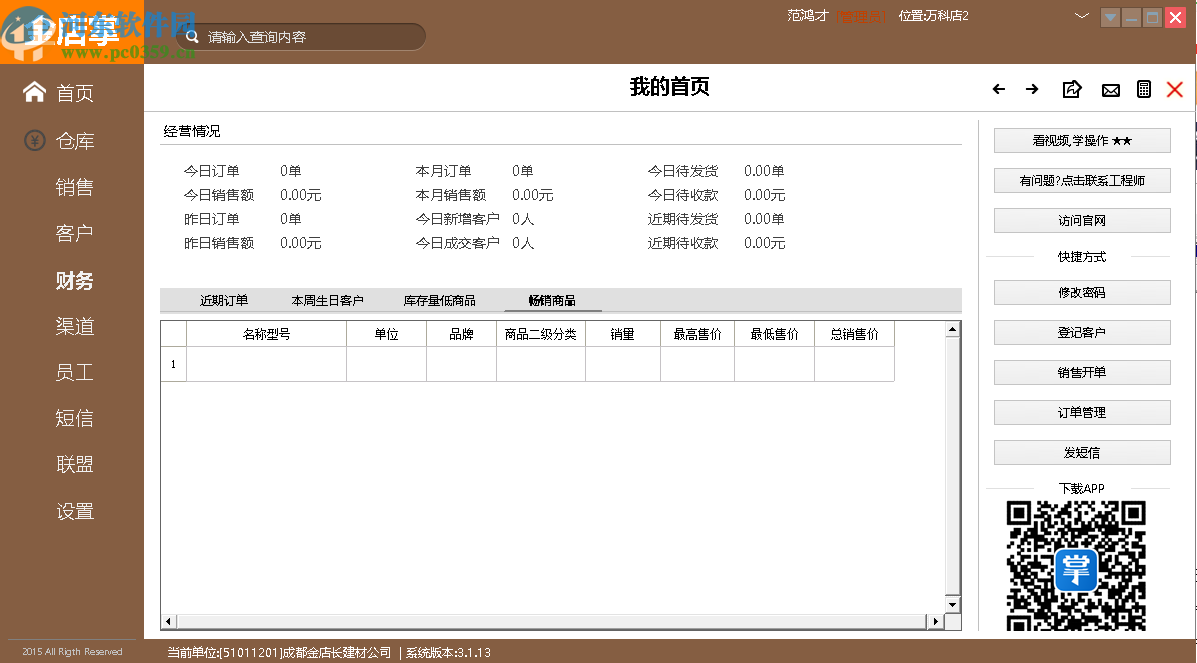This screenshot has width=1197, height=663.
Task: Click the forward arrow icon
Action: pyautogui.click(x=1032, y=89)
